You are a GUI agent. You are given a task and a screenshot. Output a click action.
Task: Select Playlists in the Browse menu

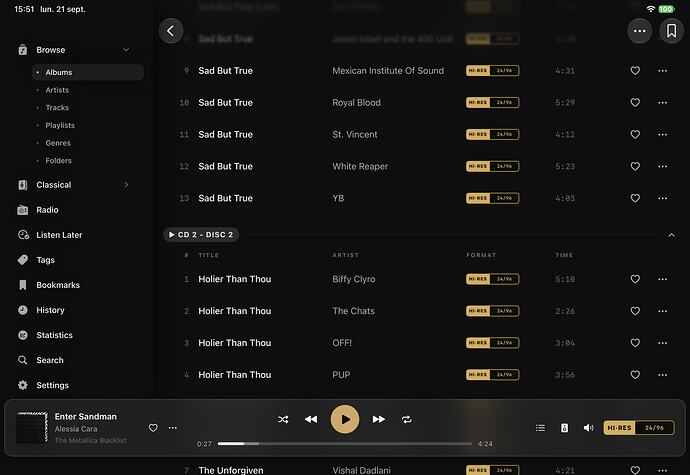click(60, 125)
